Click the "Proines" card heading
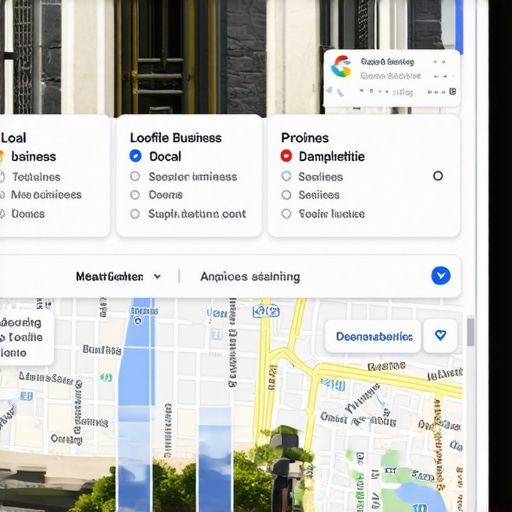 [x=305, y=138]
